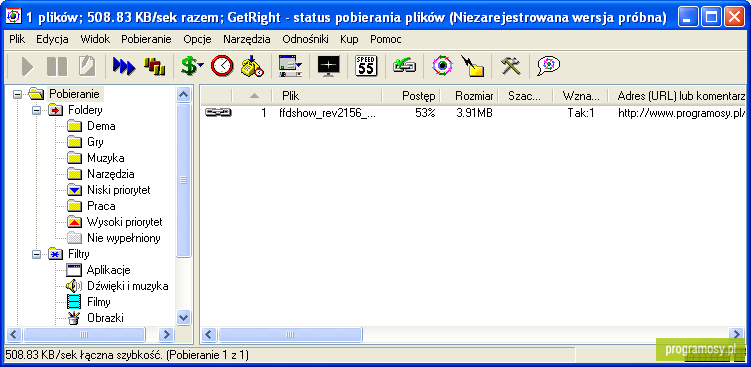
Task: Select the Foldery tree item
Action: point(85,110)
